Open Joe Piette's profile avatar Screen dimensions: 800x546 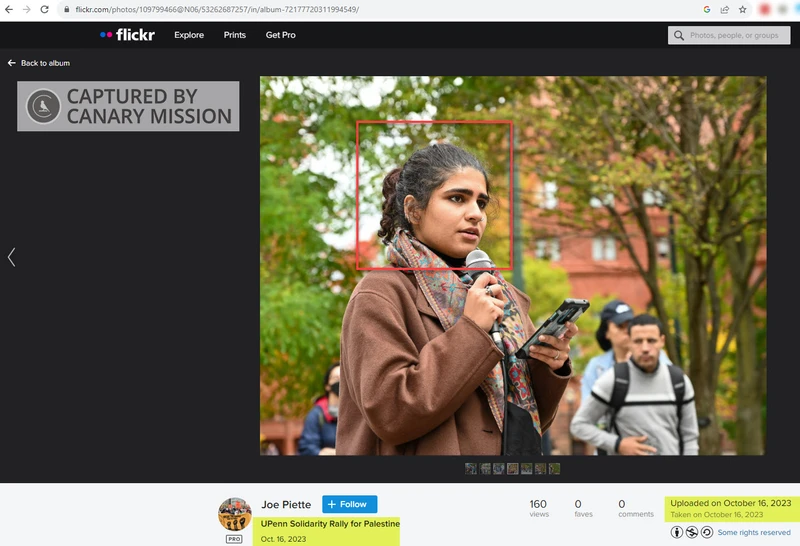point(235,514)
